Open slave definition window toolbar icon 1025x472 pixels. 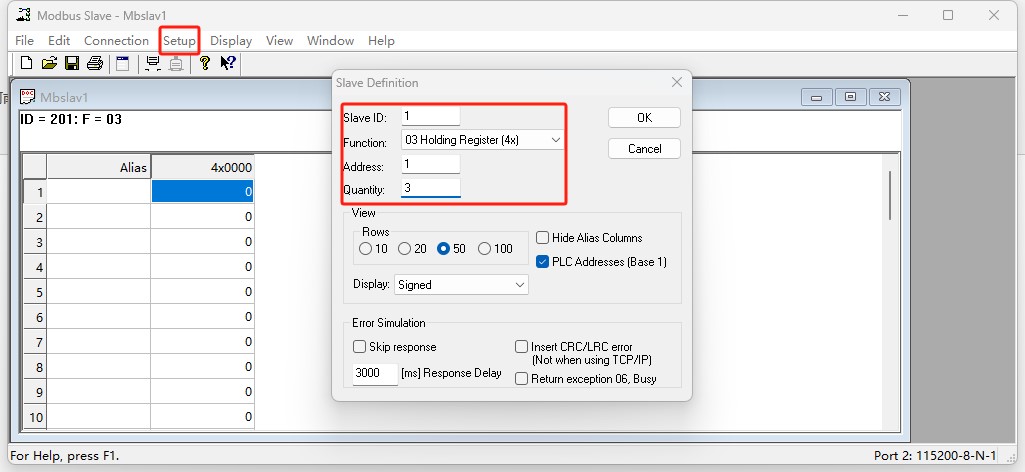pyautogui.click(x=122, y=63)
